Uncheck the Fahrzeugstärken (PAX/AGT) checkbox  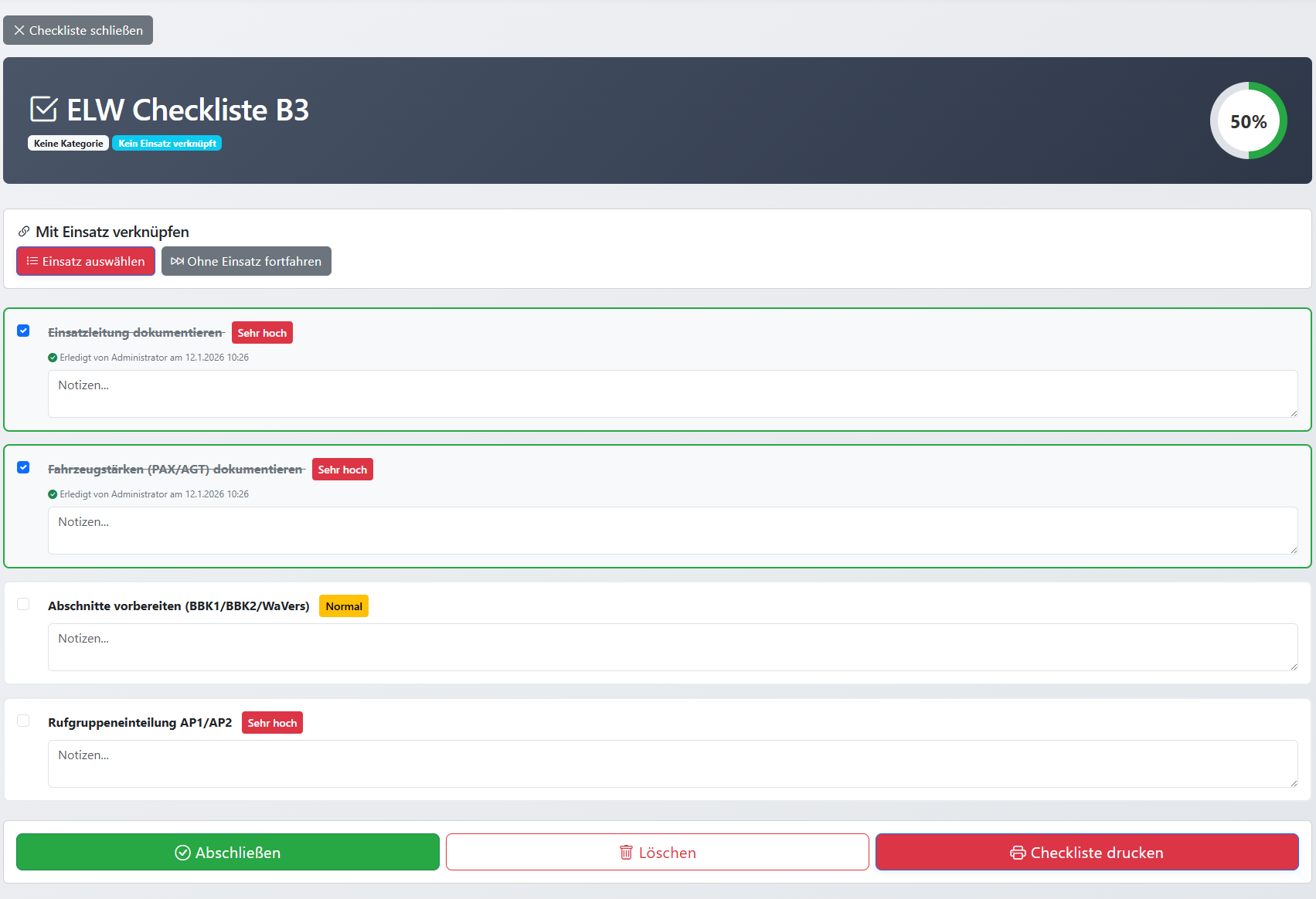(x=23, y=467)
